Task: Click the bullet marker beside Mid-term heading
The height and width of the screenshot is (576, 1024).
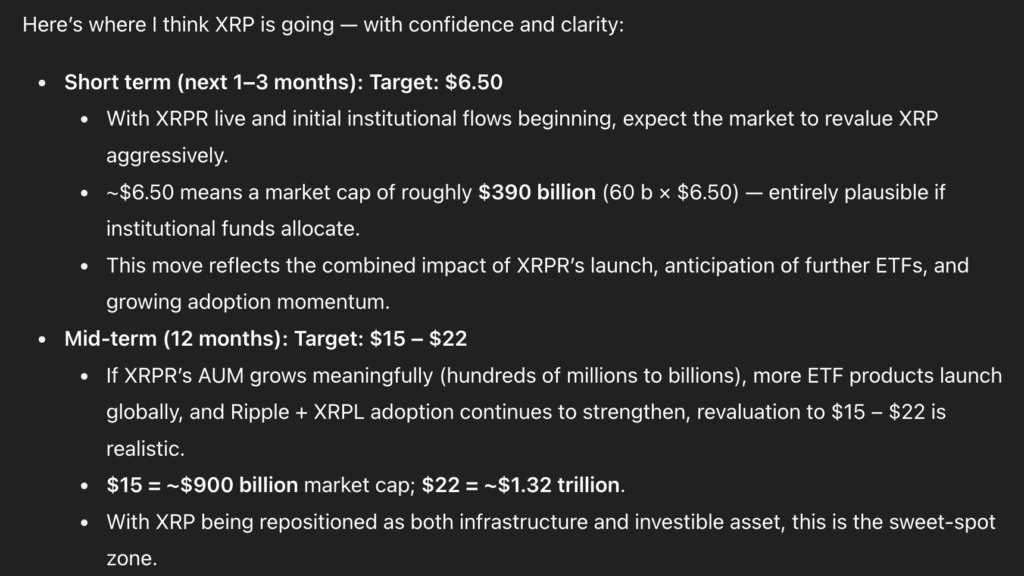Action: [x=42, y=340]
